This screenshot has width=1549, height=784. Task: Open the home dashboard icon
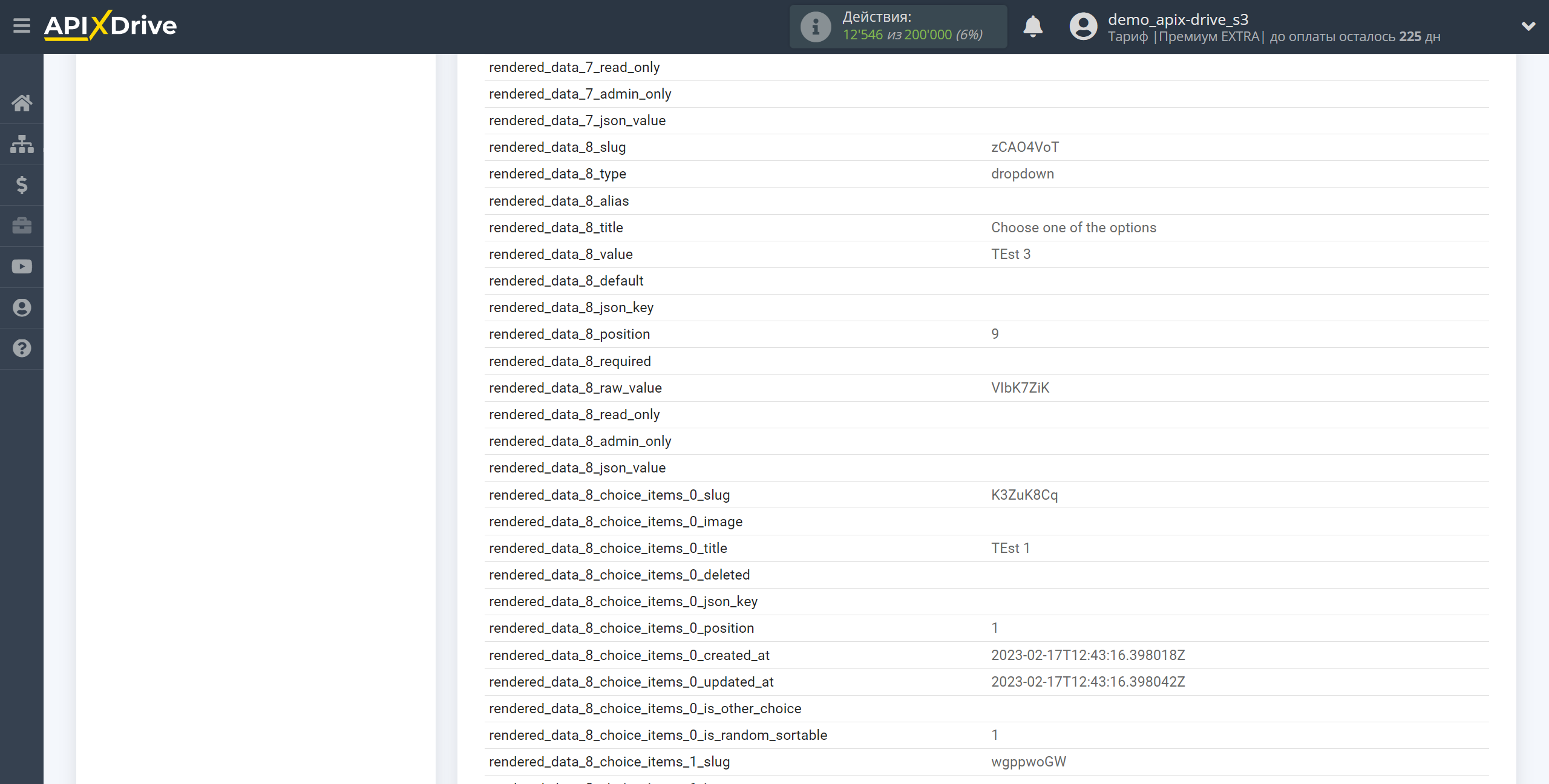point(22,103)
